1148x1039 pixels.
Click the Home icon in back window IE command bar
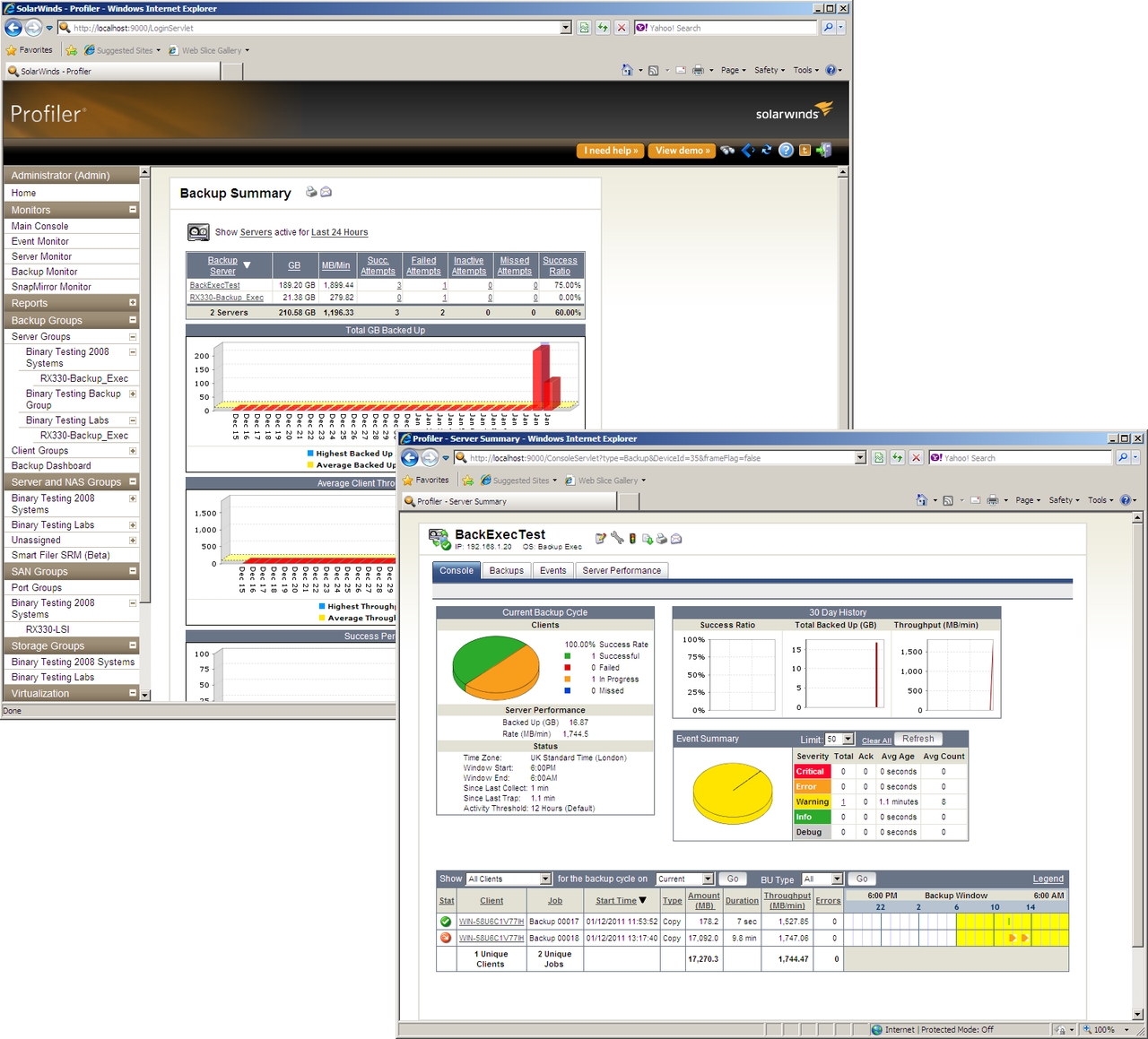[x=627, y=70]
